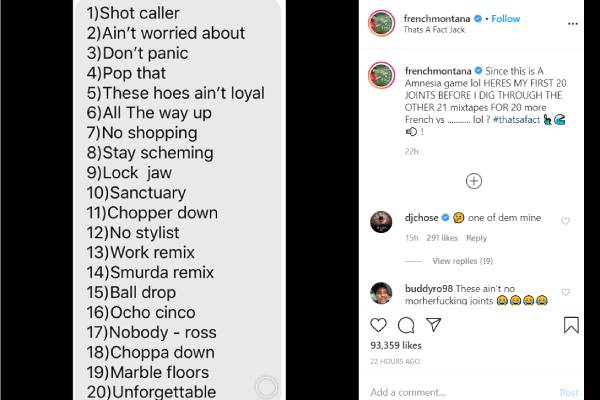Load more comments with the plus circle
The image size is (600, 400).
pos(474,181)
